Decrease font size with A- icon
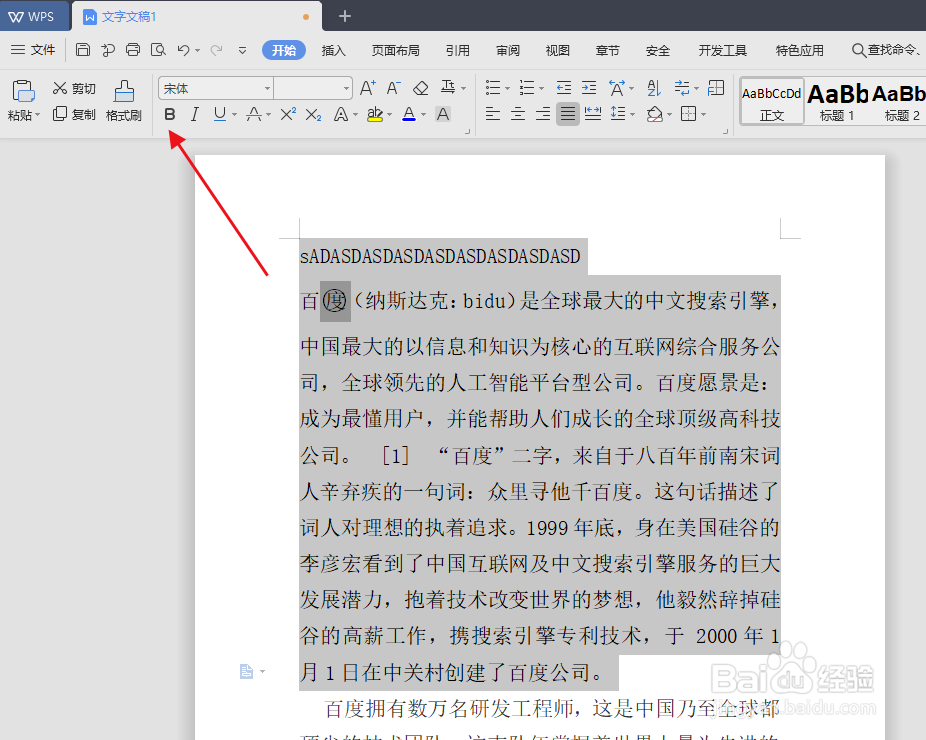This screenshot has width=926, height=740. pyautogui.click(x=393, y=88)
